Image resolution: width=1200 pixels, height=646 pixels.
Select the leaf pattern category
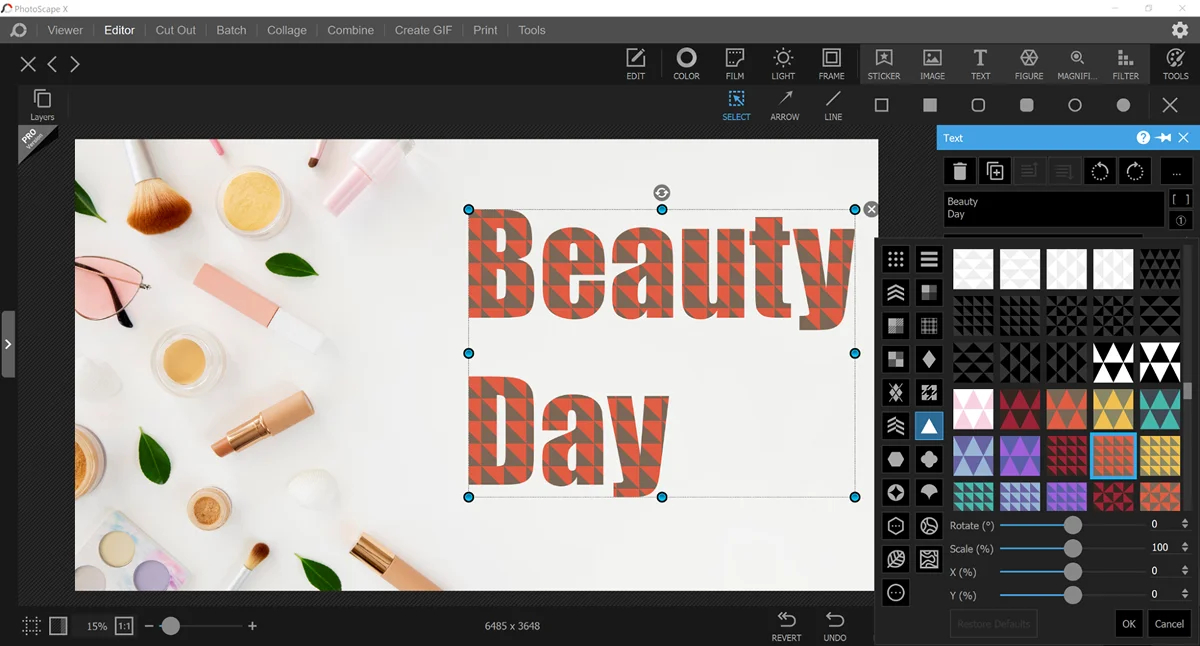coord(896,560)
